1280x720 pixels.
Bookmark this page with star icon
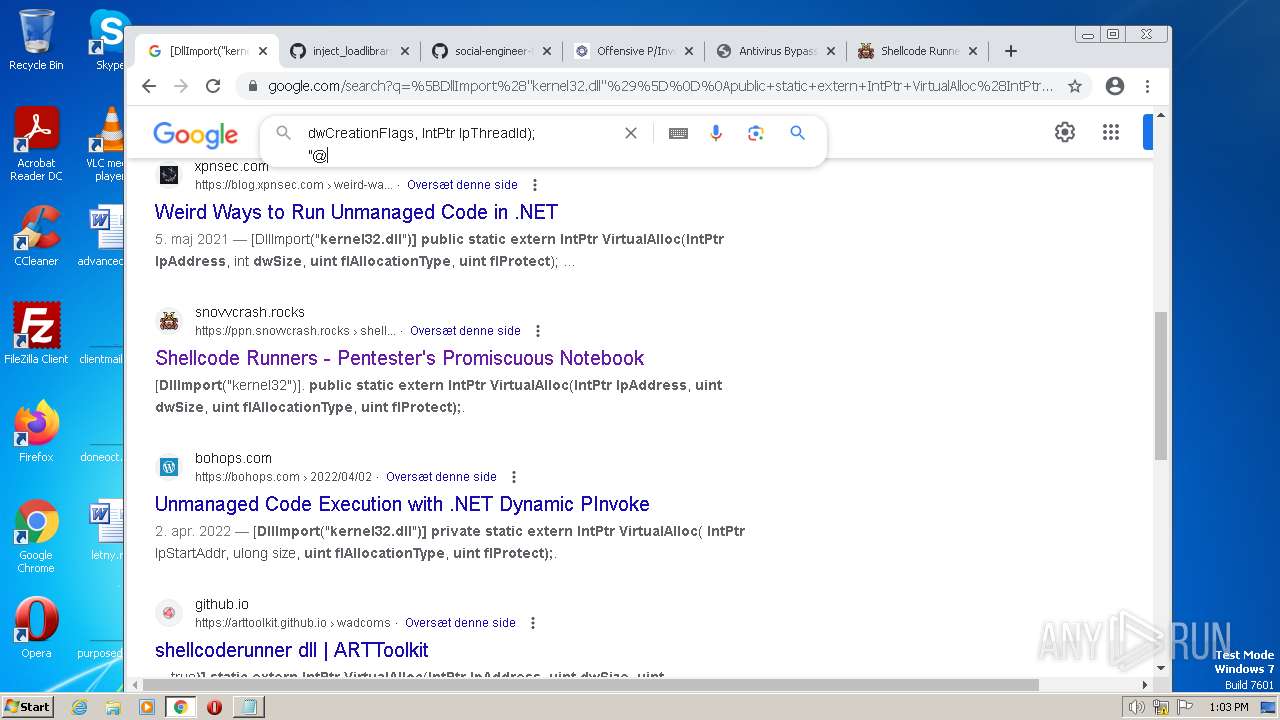[1075, 86]
